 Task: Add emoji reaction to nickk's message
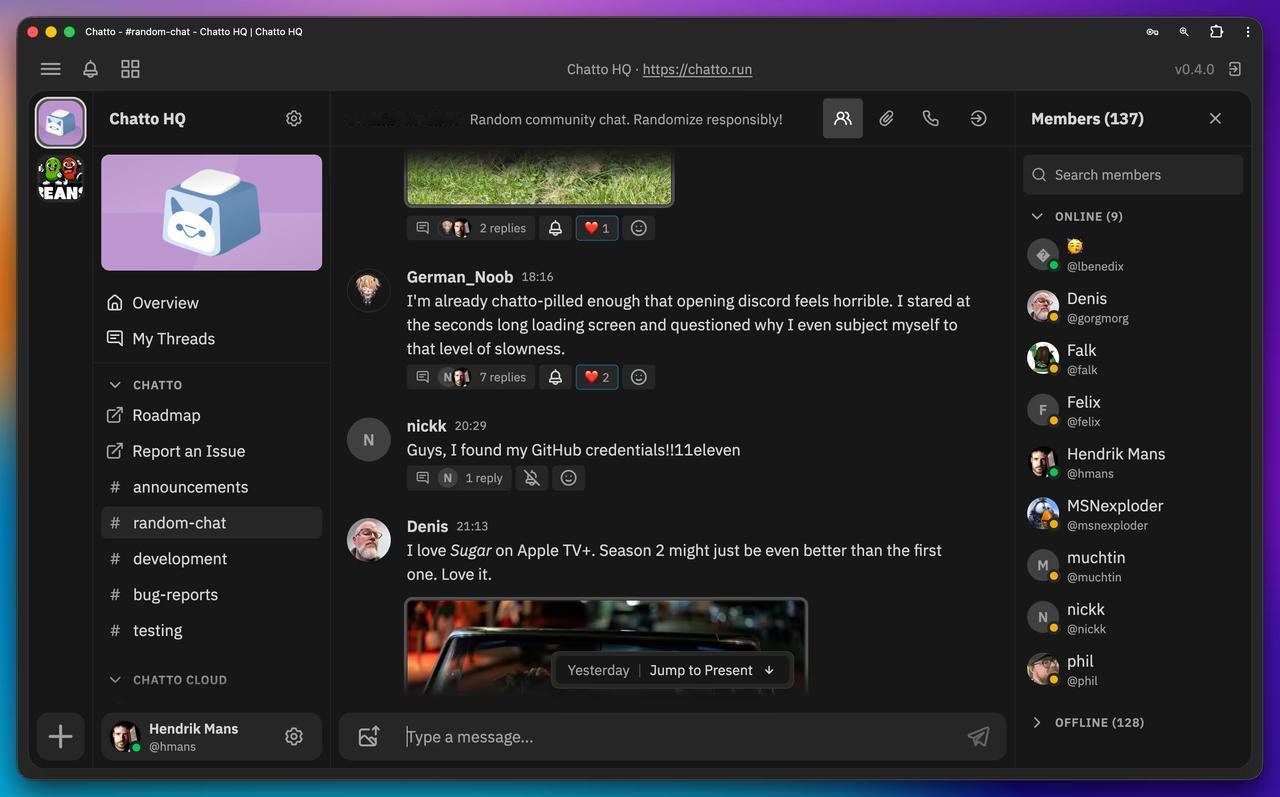coord(569,478)
